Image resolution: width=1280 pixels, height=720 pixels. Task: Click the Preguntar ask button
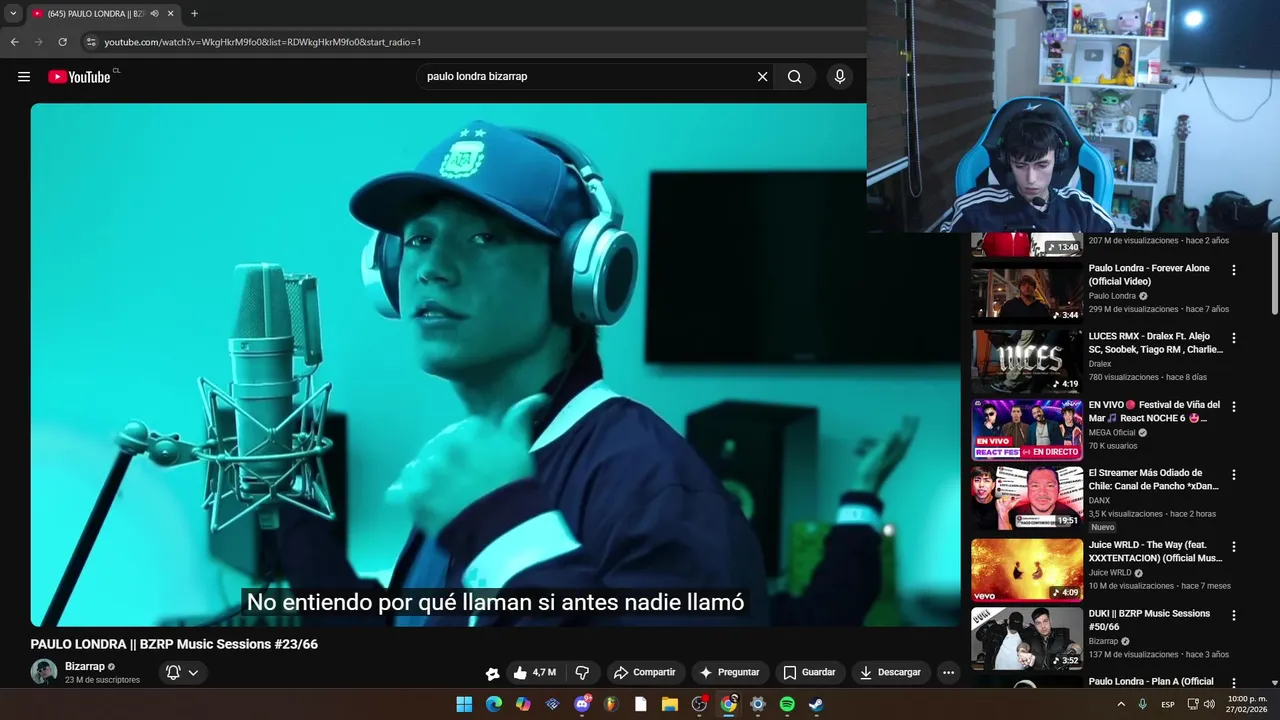(x=729, y=672)
